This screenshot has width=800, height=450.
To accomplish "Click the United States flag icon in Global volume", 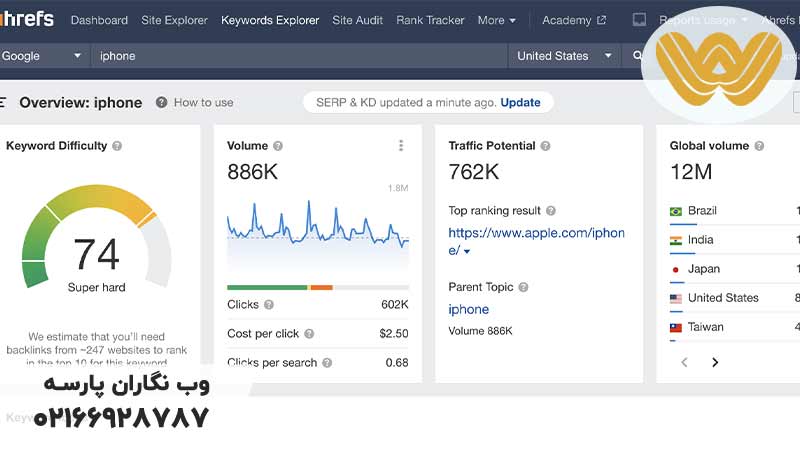I will point(676,298).
